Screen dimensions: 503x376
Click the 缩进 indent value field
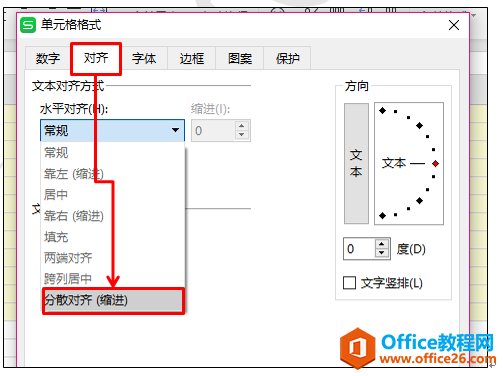pyautogui.click(x=213, y=130)
